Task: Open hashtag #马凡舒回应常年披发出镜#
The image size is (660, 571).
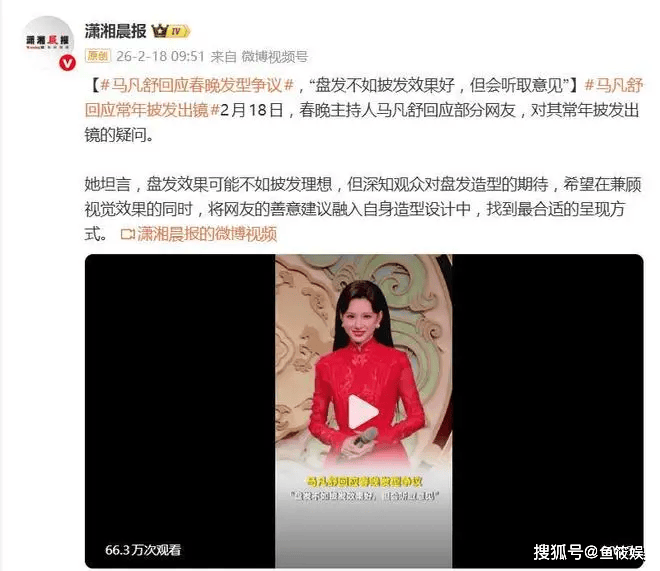Action: (x=364, y=98)
